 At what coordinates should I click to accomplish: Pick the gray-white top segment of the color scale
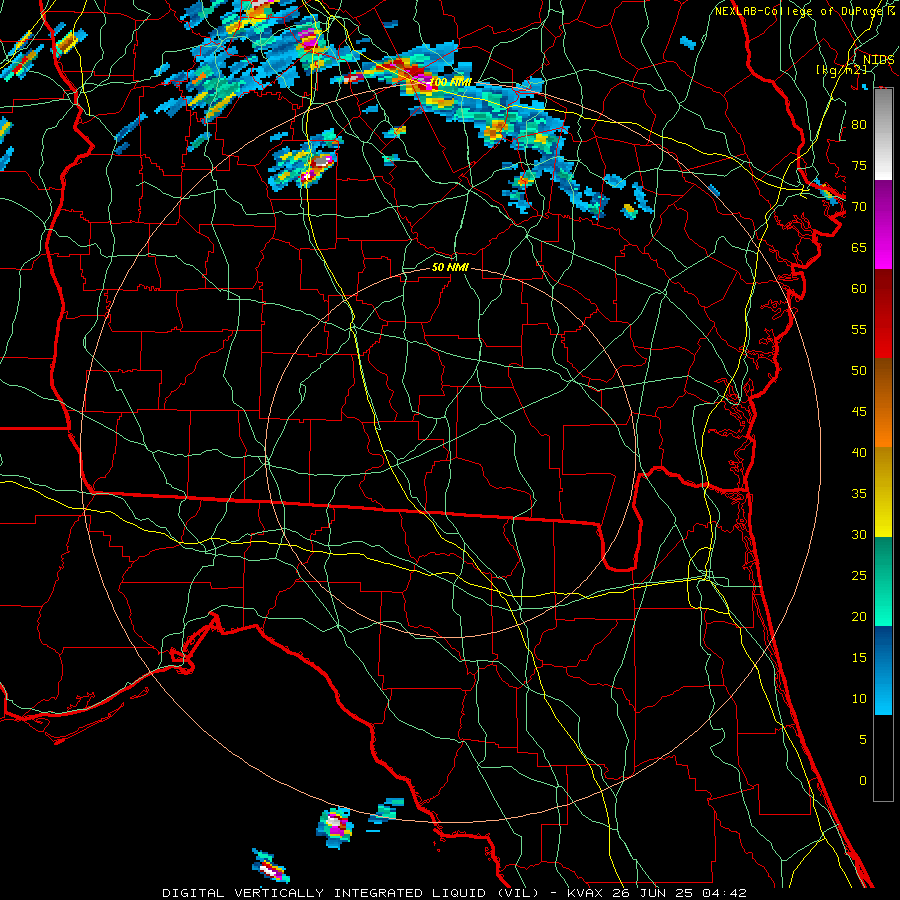(x=883, y=134)
